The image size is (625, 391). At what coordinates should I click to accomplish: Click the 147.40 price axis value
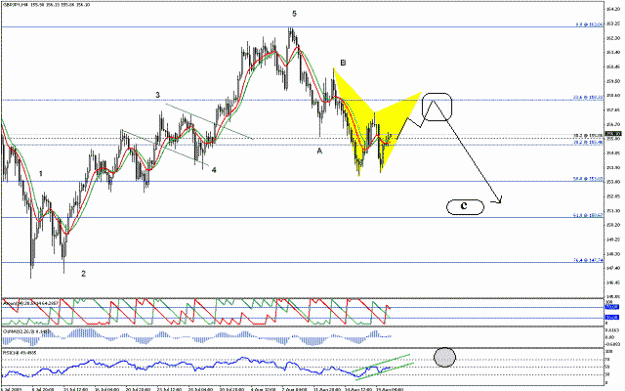coord(613,268)
